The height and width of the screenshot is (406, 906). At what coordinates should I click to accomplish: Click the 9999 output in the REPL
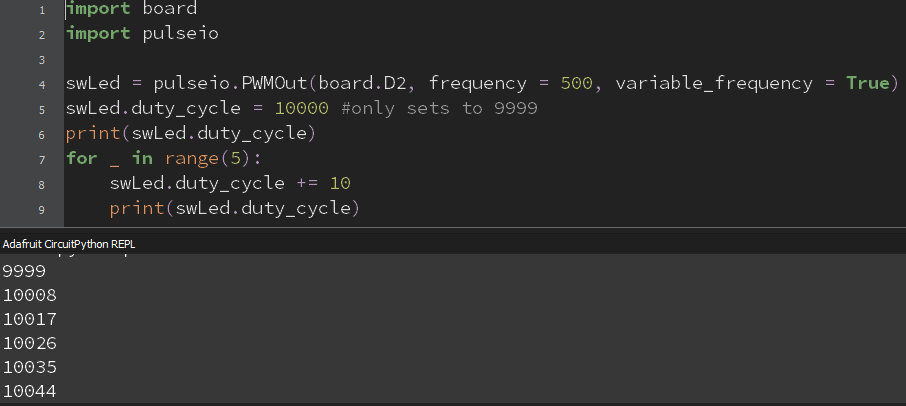tap(24, 271)
